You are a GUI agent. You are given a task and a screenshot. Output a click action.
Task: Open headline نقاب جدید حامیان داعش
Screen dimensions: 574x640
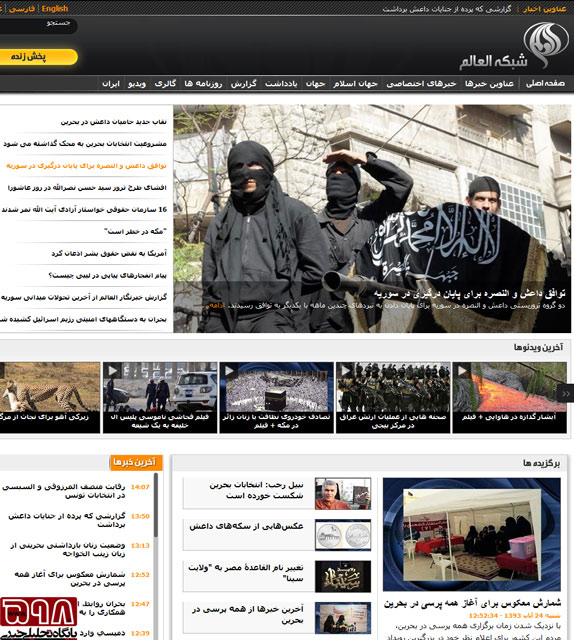[x=113, y=122]
